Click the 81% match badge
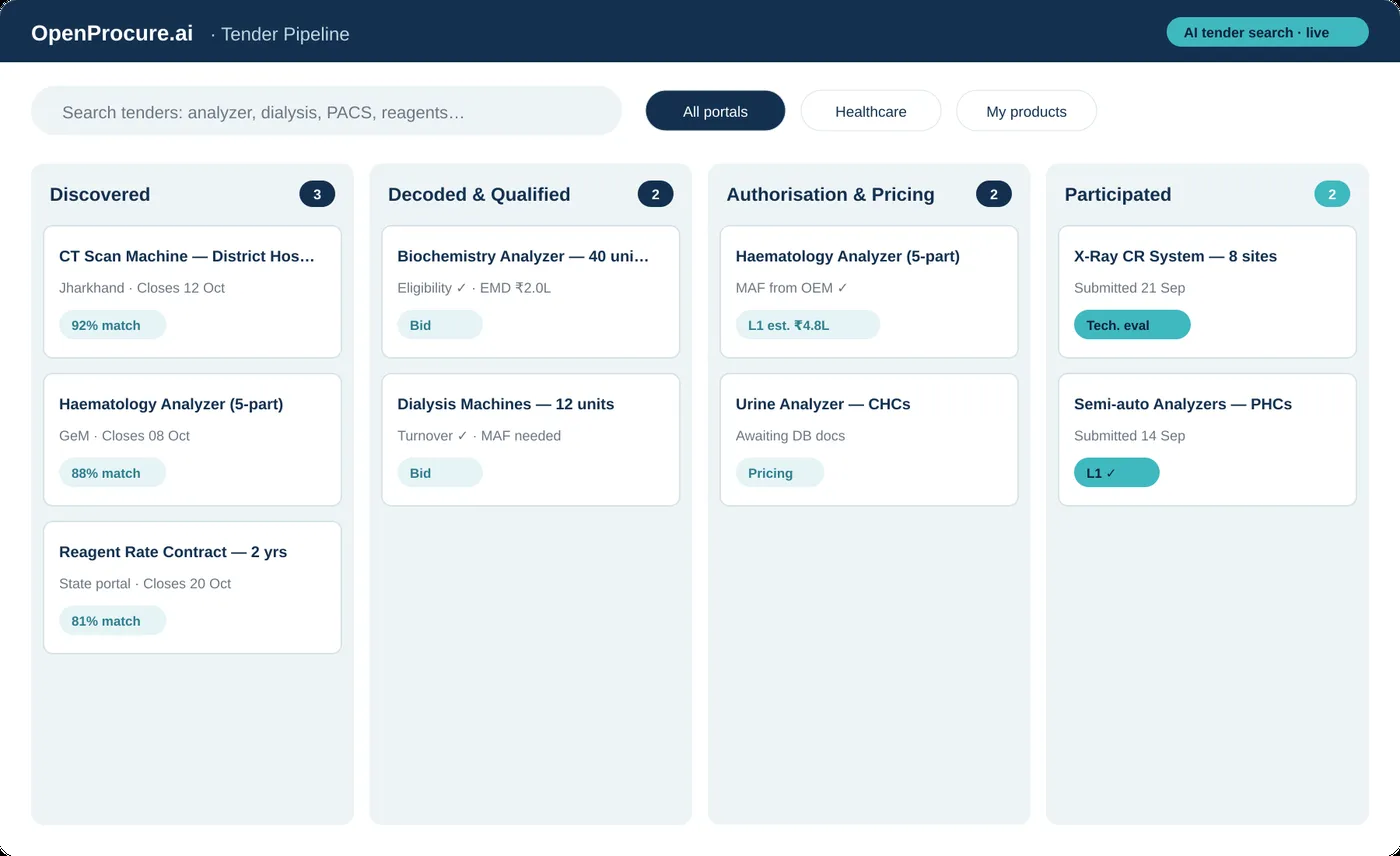Viewport: 1400px width, 856px height. [112, 621]
